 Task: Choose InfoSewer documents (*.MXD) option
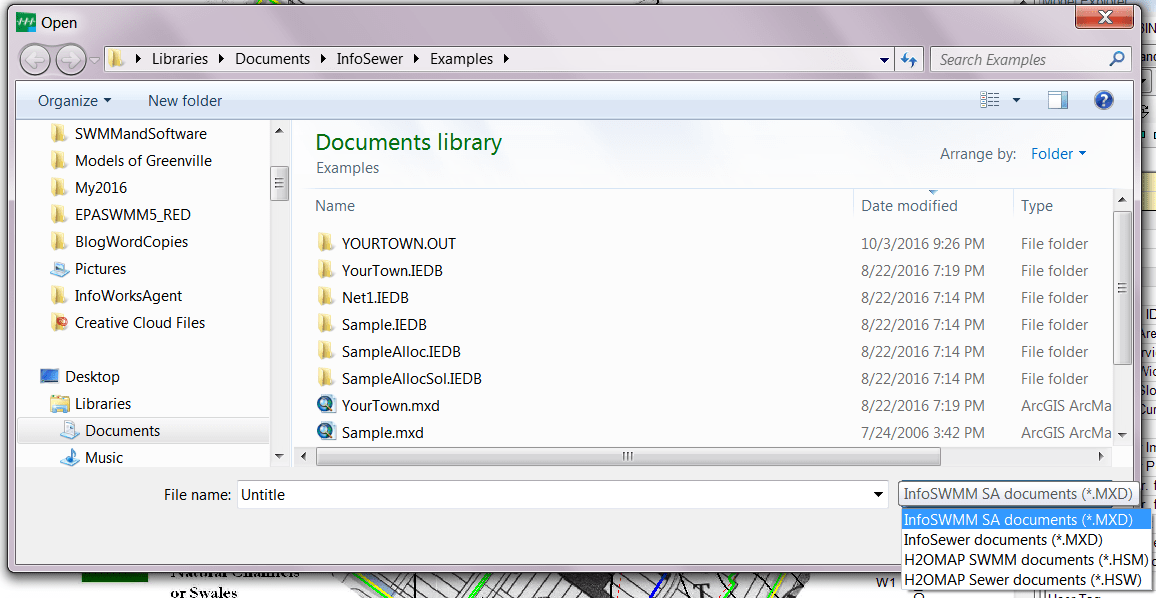1026,540
